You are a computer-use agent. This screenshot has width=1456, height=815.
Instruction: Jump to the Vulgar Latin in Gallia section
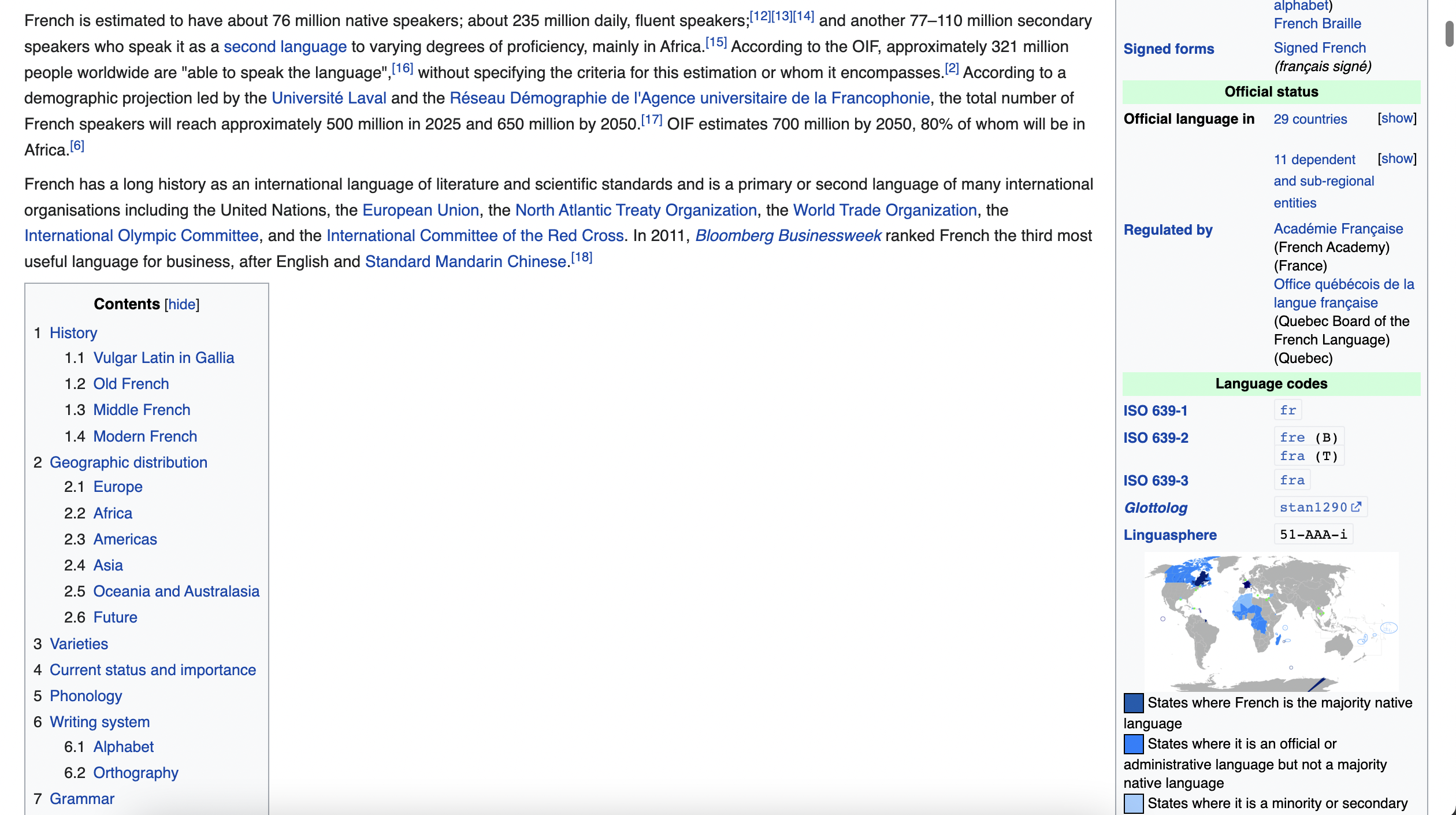(x=164, y=358)
